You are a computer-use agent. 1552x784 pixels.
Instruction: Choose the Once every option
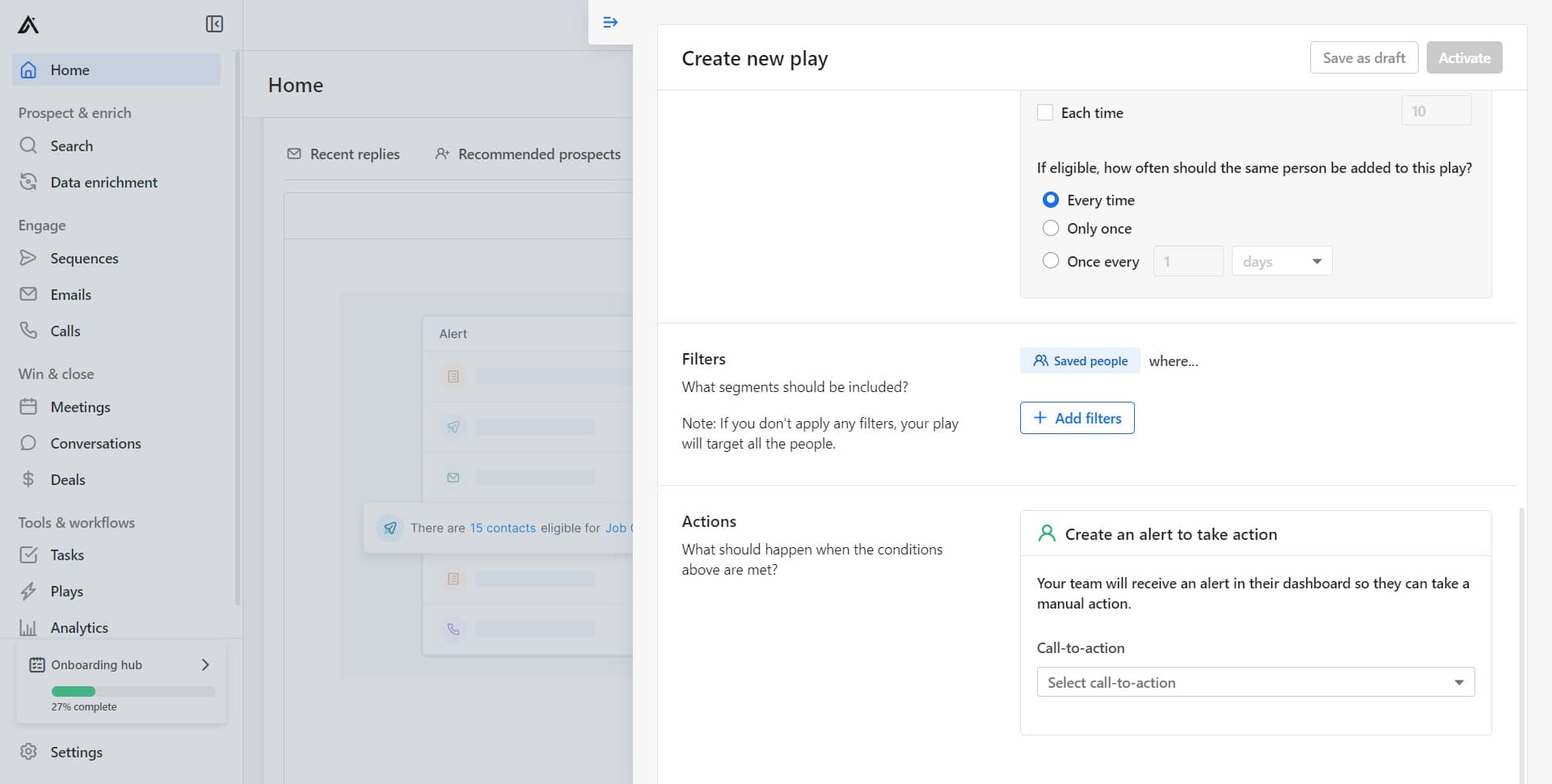point(1050,260)
